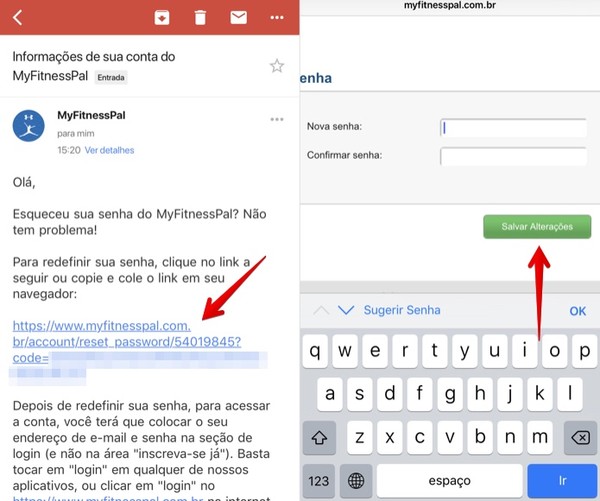The height and width of the screenshot is (501, 600).
Task: Tap the j key
Action: [x=510, y=394]
